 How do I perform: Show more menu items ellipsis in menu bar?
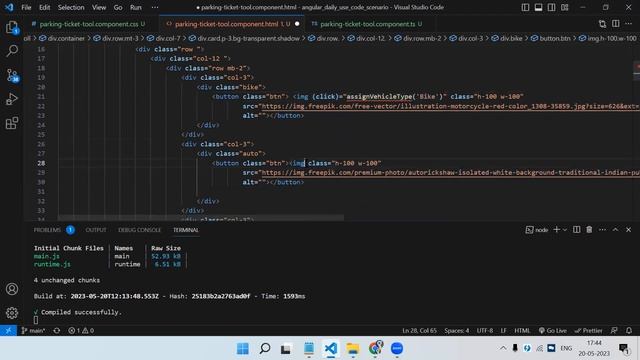[x=155, y=7]
